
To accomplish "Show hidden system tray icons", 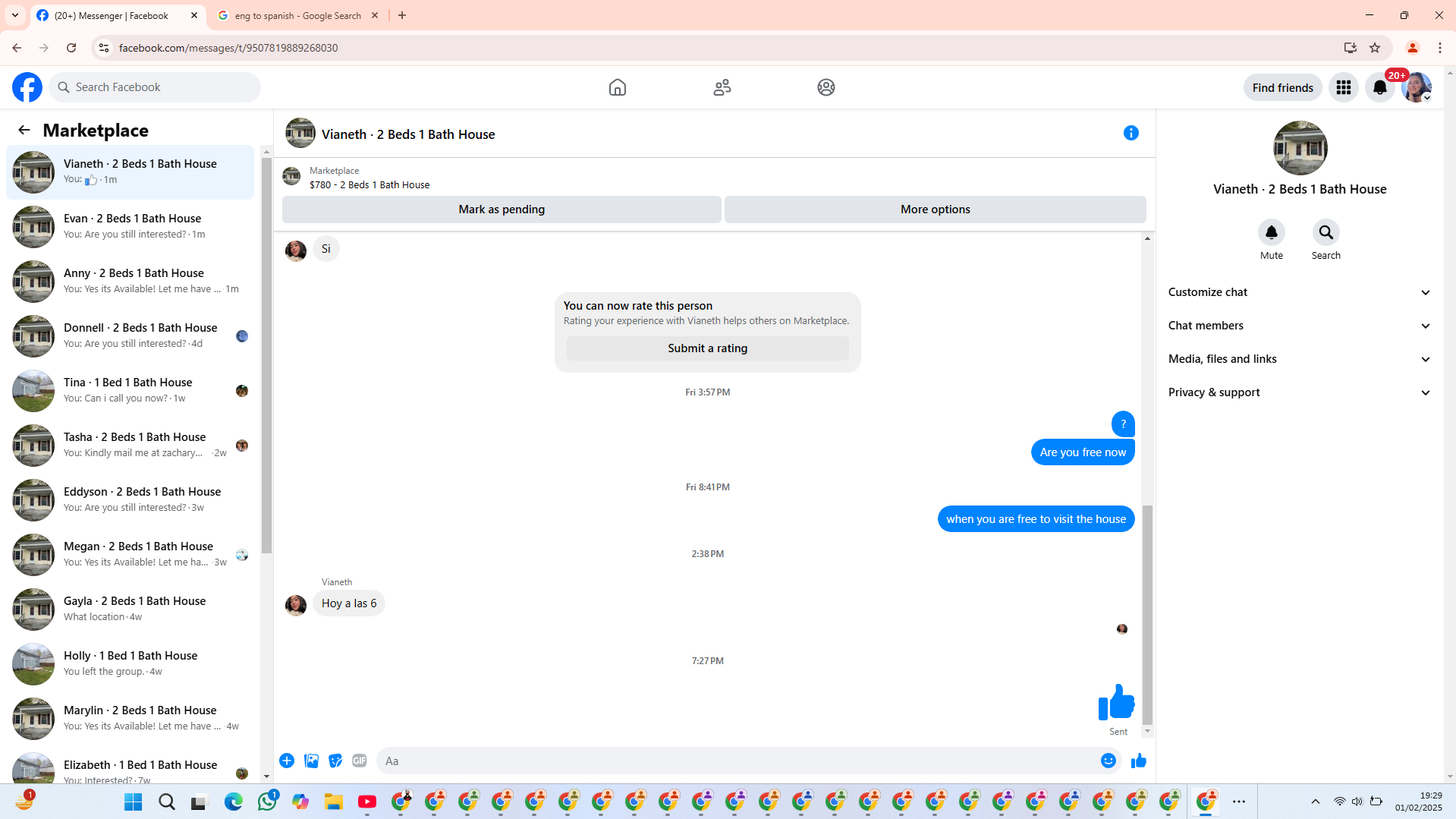I will point(1316,802).
